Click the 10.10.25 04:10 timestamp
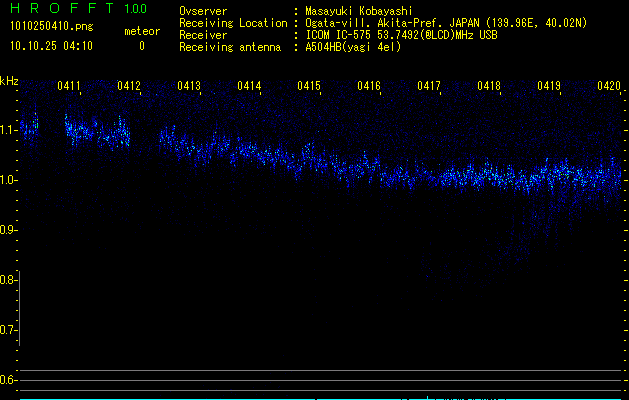Viewport: 629px width, 400px height. [x=51, y=46]
